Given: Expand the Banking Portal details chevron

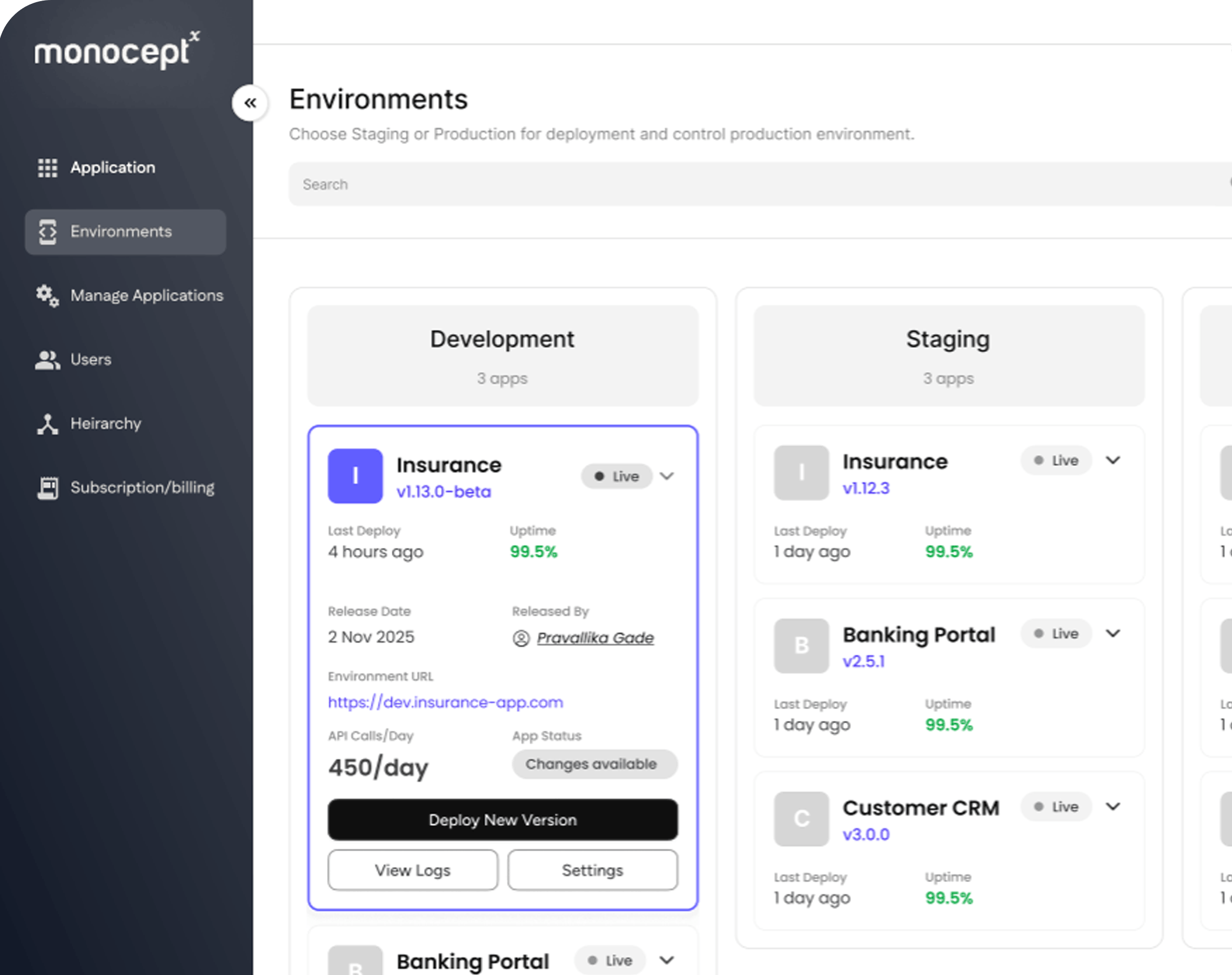Looking at the screenshot, I should pyautogui.click(x=1113, y=633).
